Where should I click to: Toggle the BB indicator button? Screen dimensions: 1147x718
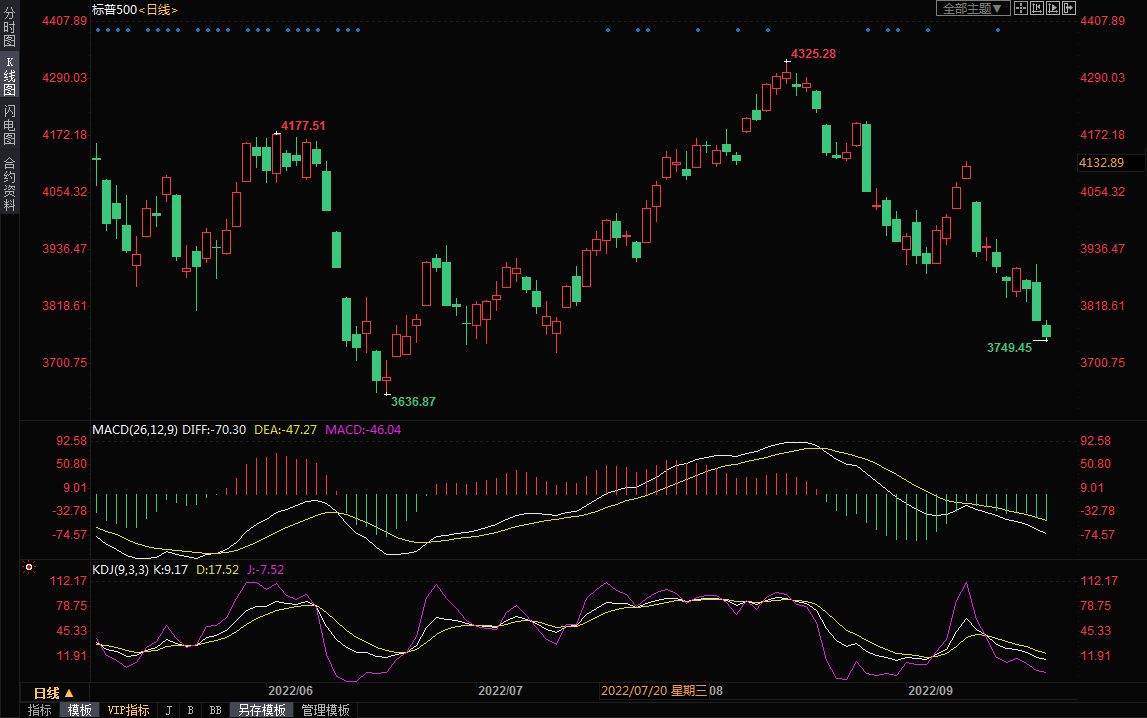tap(215, 710)
